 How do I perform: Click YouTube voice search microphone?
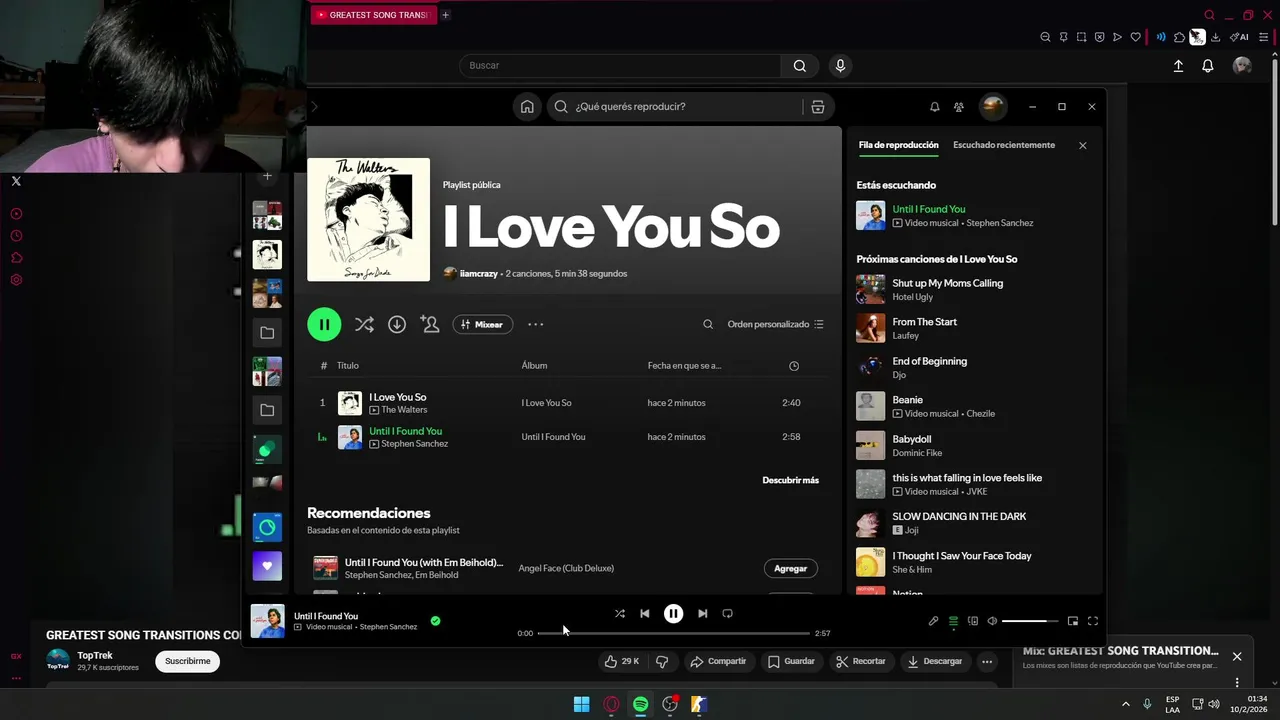pos(840,65)
